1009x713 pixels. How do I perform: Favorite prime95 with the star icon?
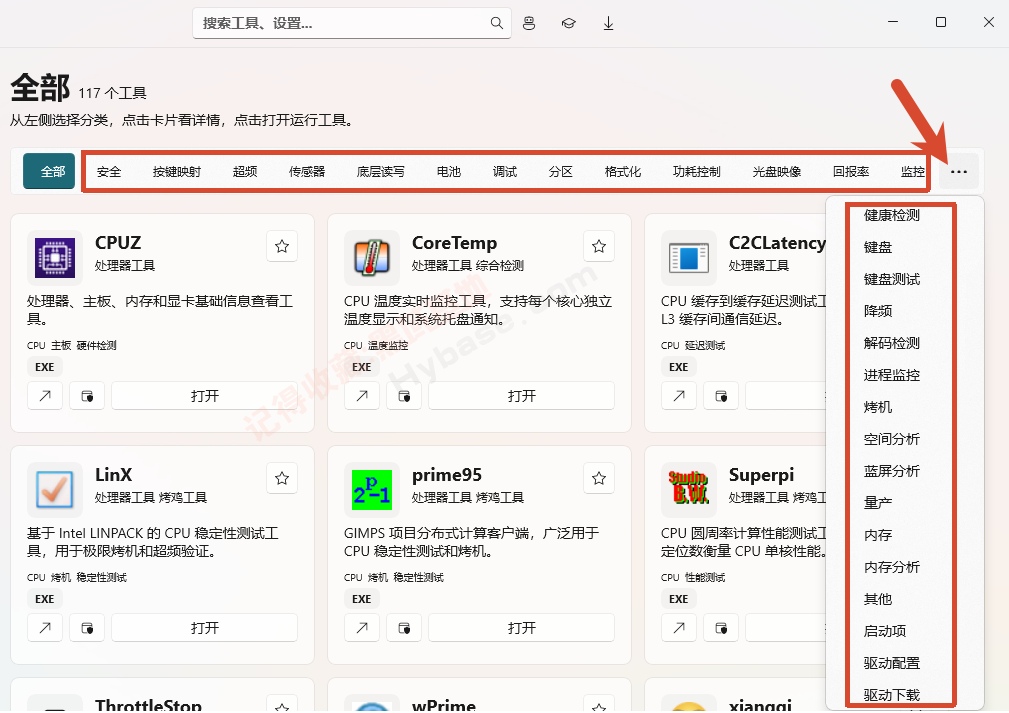599,478
